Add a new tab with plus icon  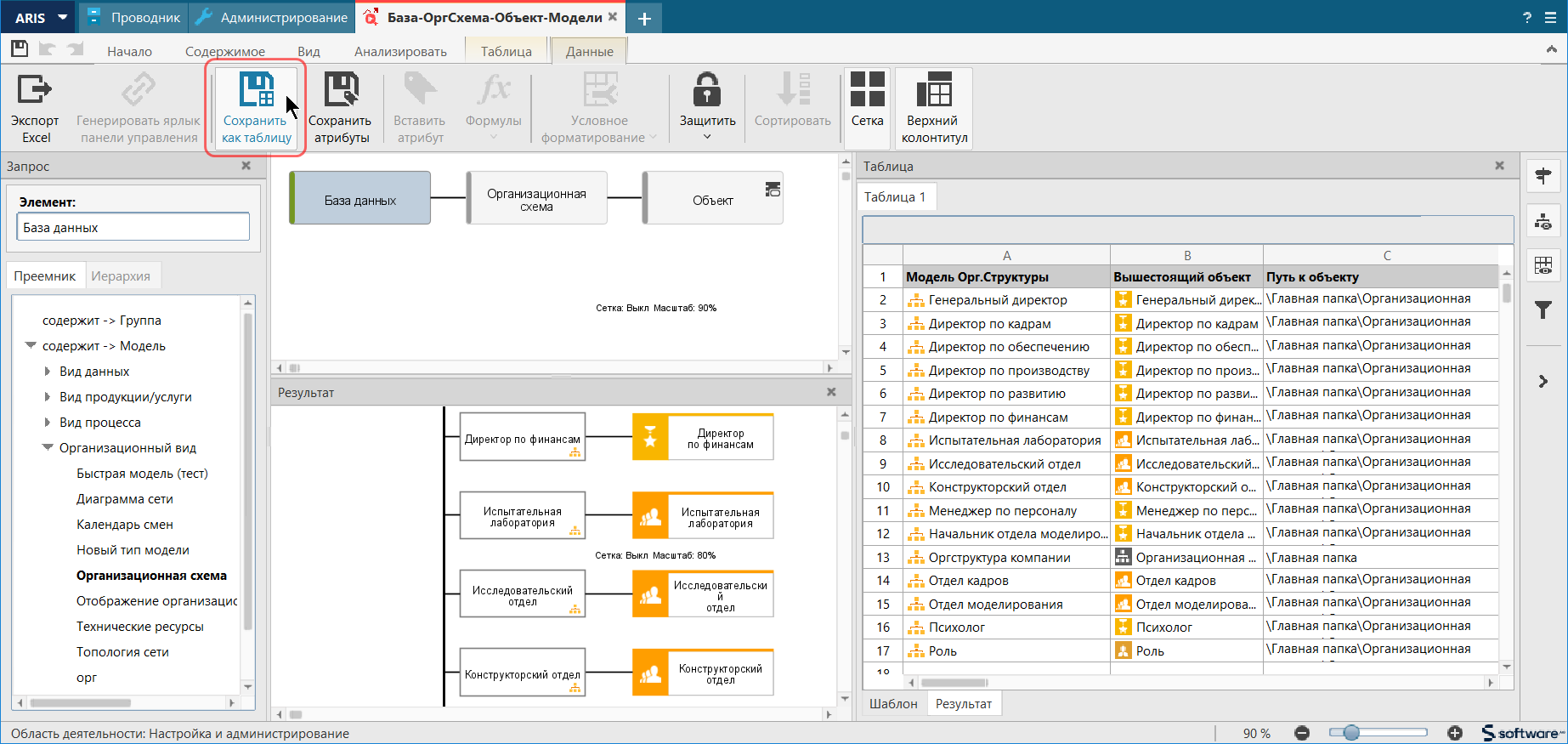(x=644, y=18)
